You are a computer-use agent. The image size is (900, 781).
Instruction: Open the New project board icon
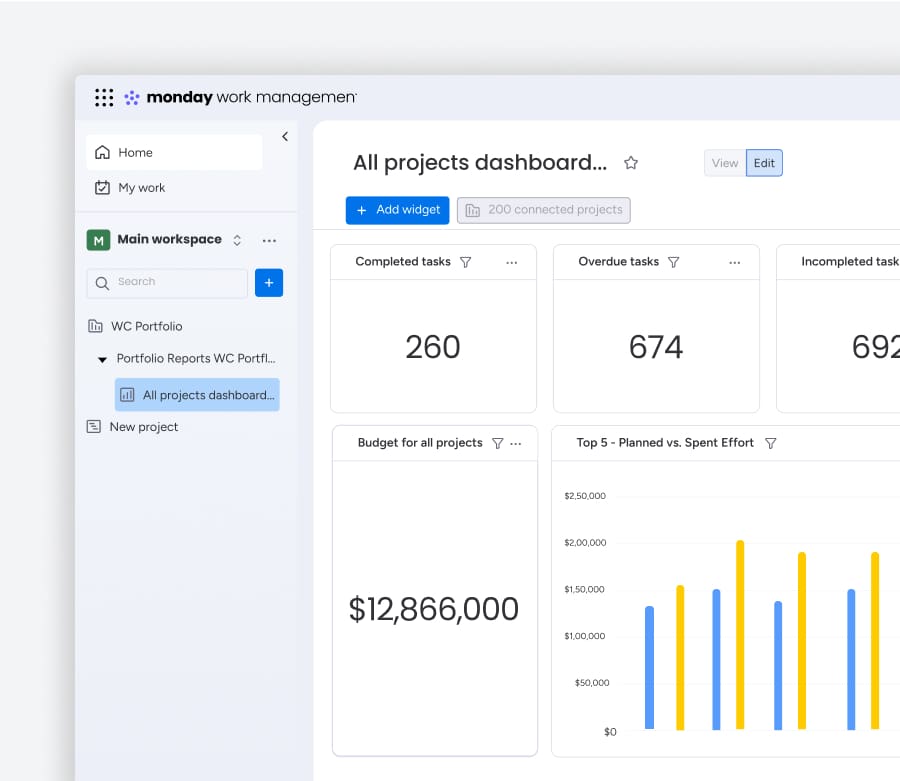(94, 427)
